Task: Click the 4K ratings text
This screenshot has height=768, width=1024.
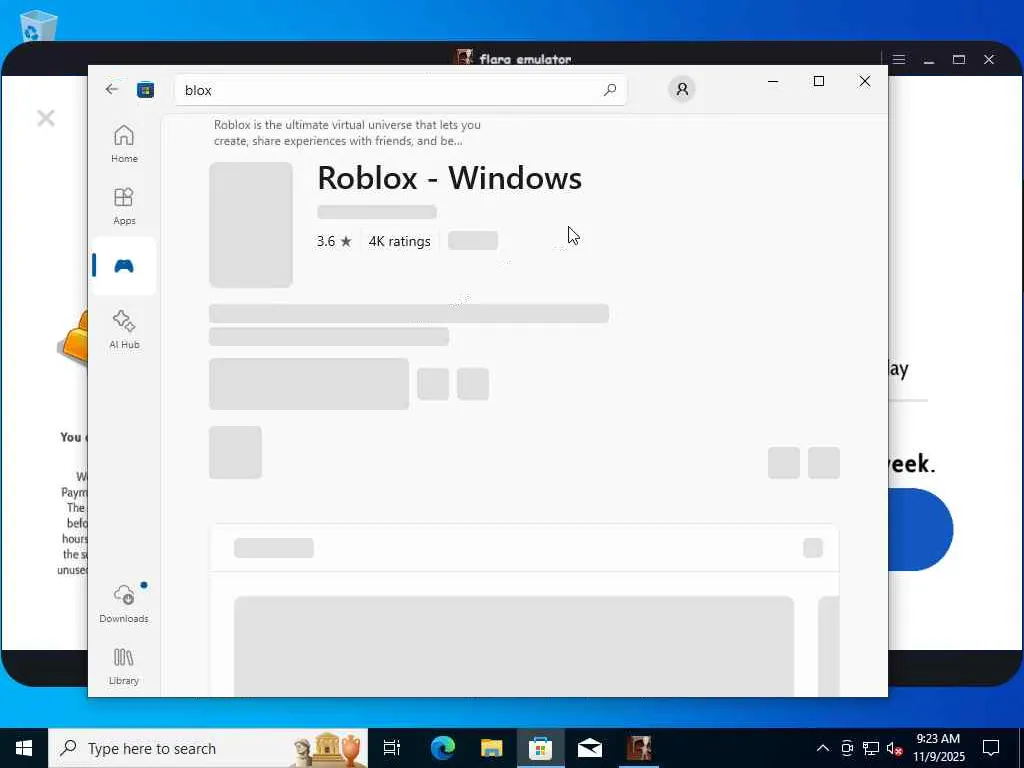Action: 400,241
